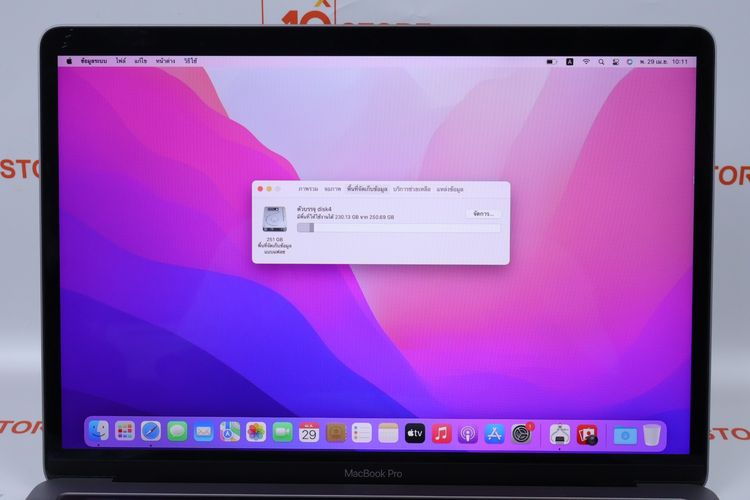Start FaceTime from the Dock
This screenshot has width=750, height=500.
pos(282,433)
